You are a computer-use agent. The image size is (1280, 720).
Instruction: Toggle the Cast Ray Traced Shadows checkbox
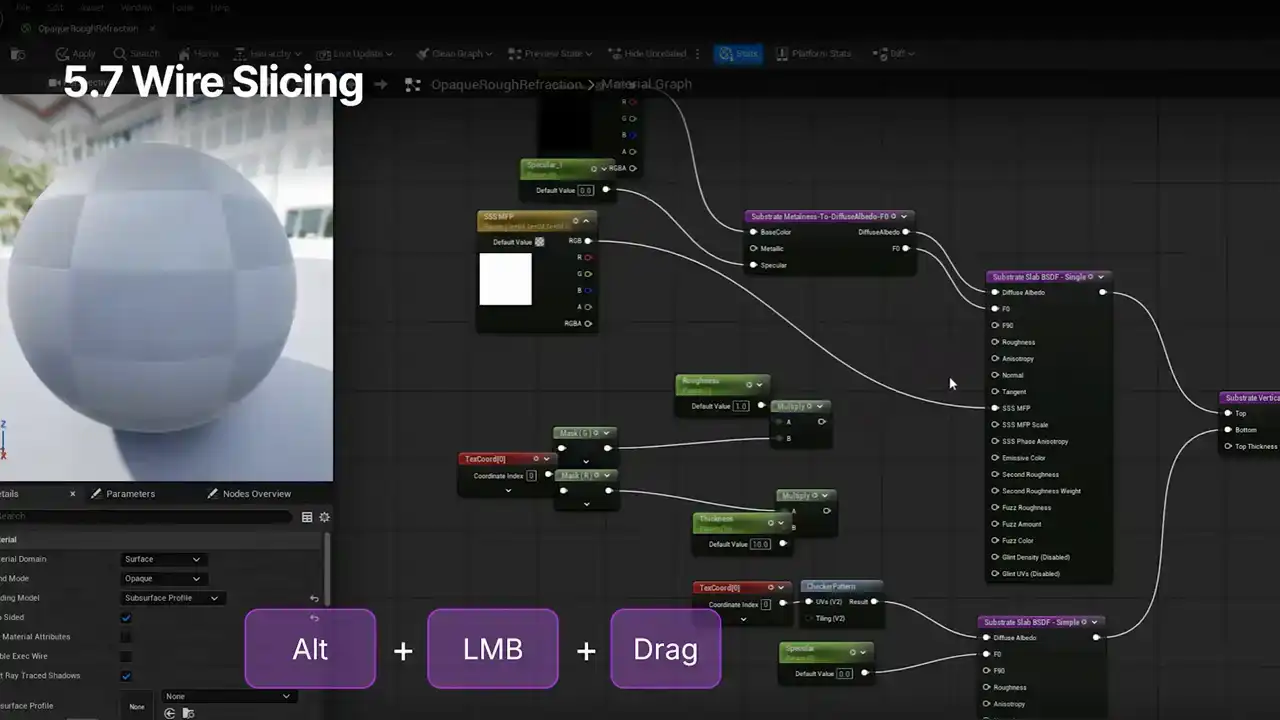click(x=126, y=676)
